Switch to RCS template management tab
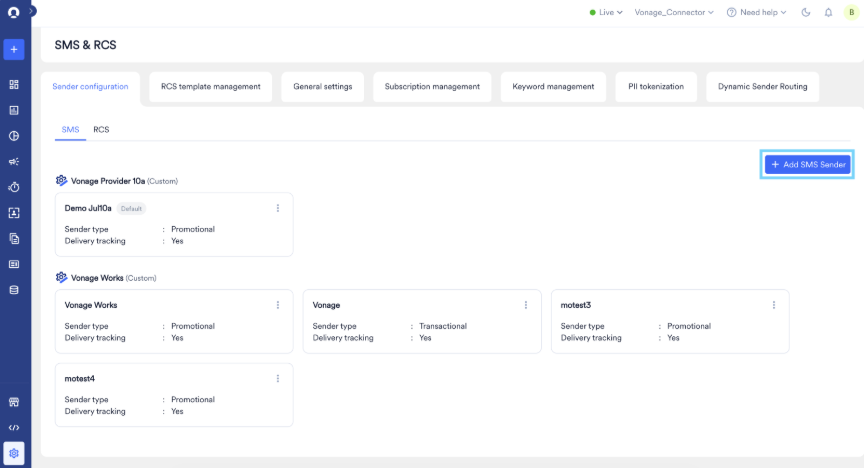The width and height of the screenshot is (864, 468). [210, 87]
